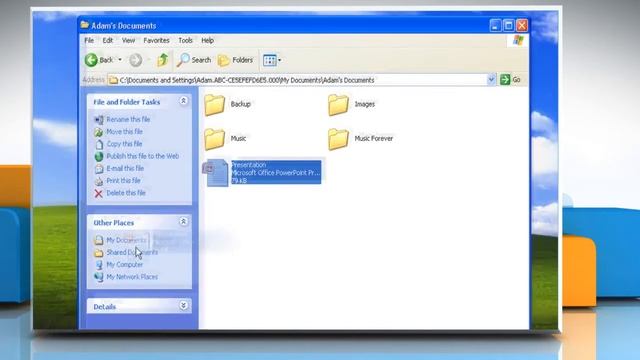Expand the address bar dropdown arrow
Image resolution: width=640 pixels, height=360 pixels.
point(491,80)
